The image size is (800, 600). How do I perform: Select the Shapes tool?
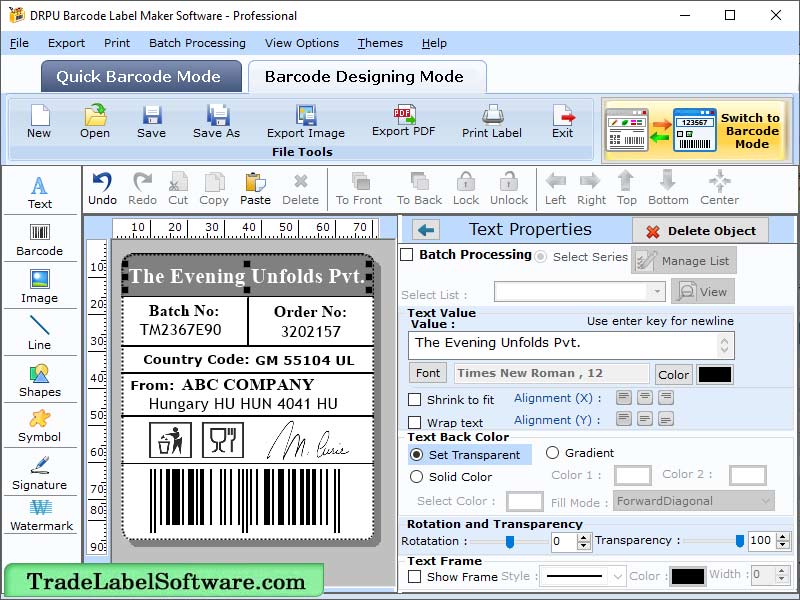click(x=40, y=383)
